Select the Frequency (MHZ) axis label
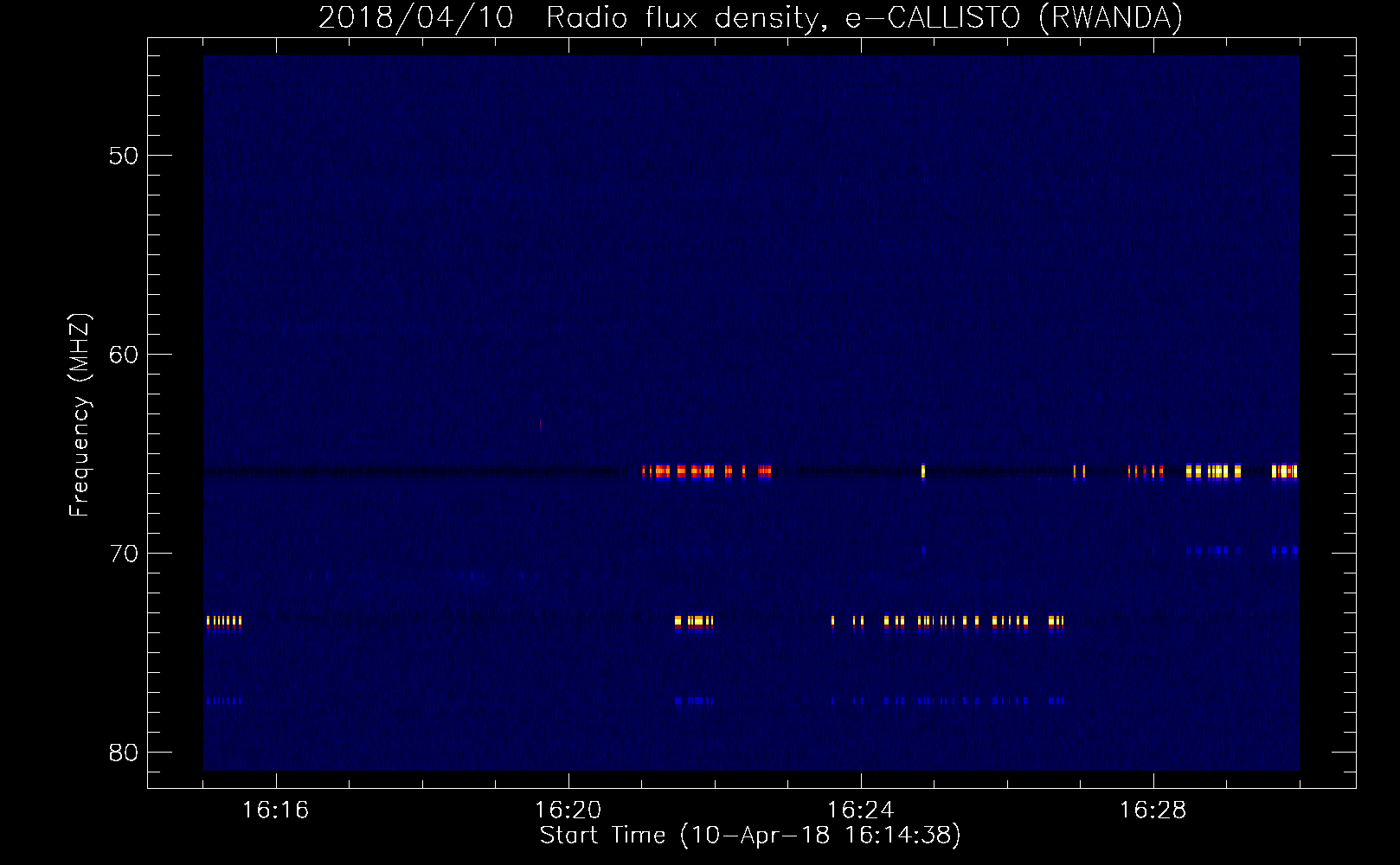Screen dimensions: 1400x865 79,415
